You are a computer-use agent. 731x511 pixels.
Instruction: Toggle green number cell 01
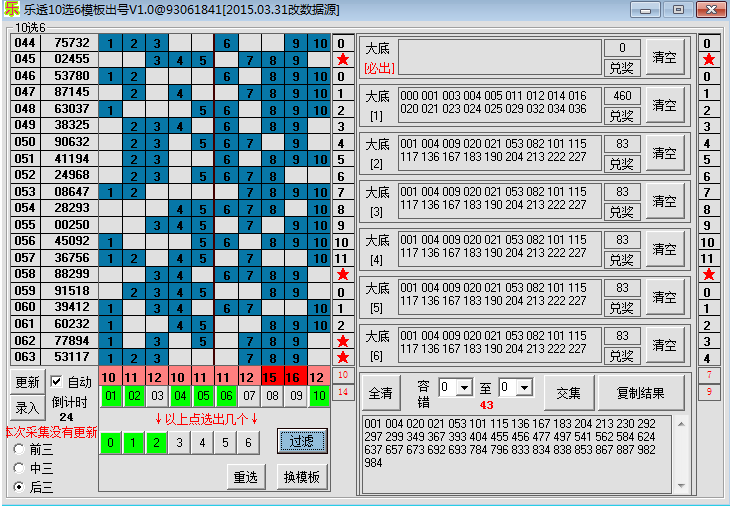coord(110,396)
